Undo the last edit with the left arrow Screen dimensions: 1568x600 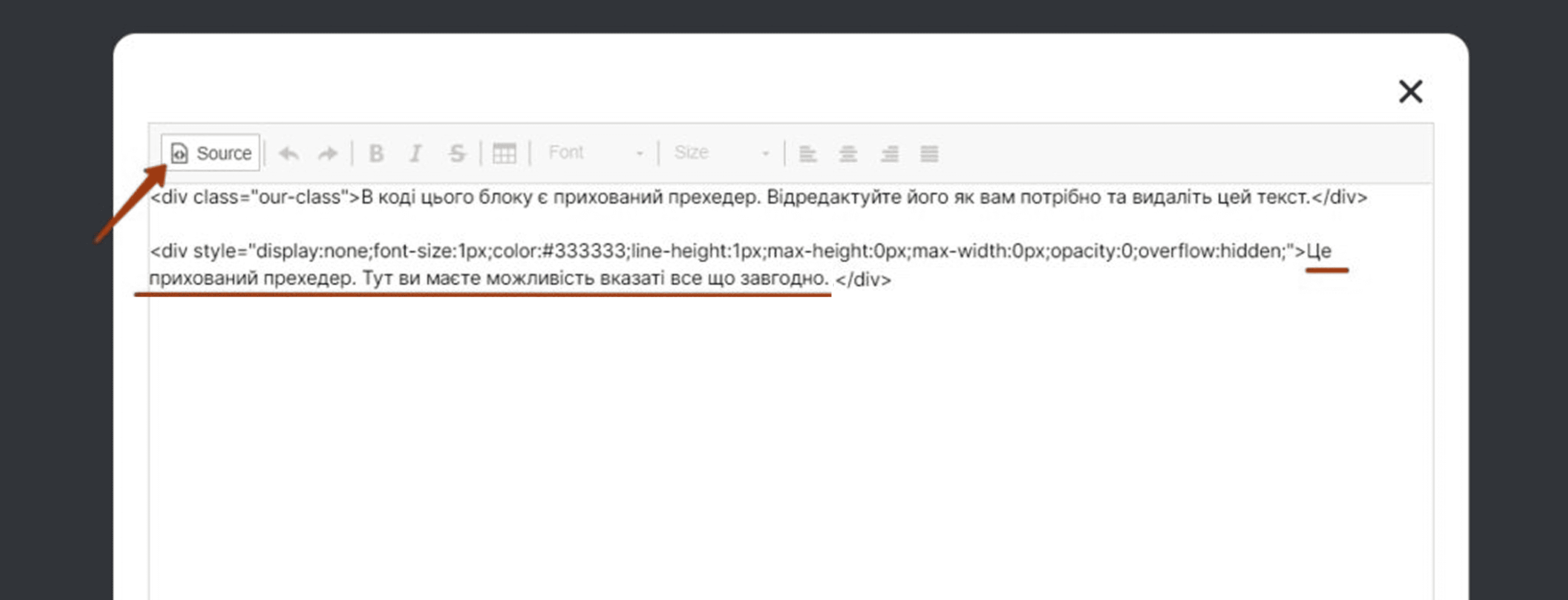click(288, 154)
